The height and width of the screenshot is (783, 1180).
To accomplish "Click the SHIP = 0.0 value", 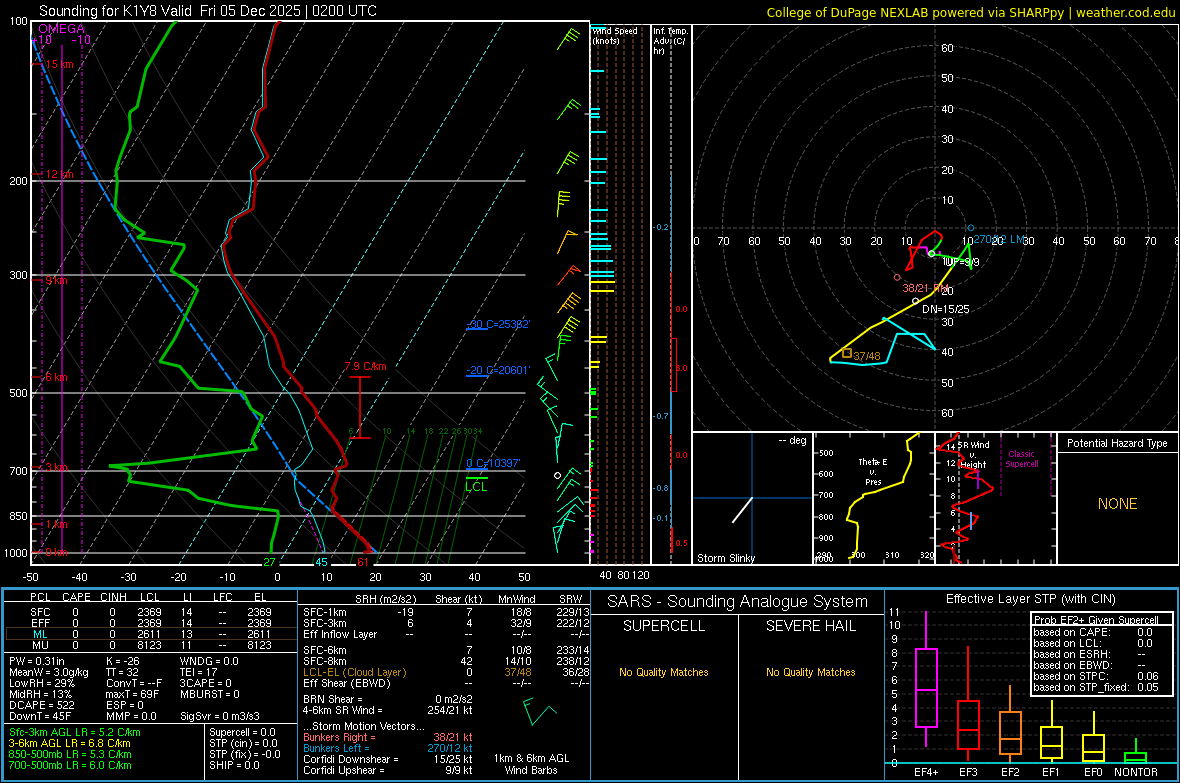I will pos(234,765).
